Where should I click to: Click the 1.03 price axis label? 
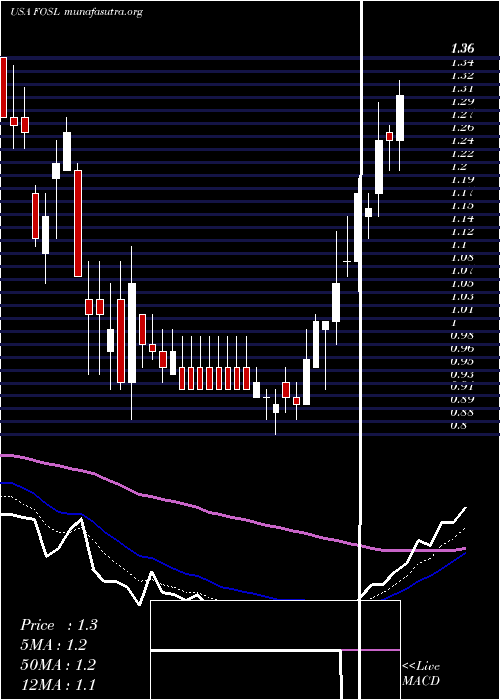pyautogui.click(x=463, y=296)
